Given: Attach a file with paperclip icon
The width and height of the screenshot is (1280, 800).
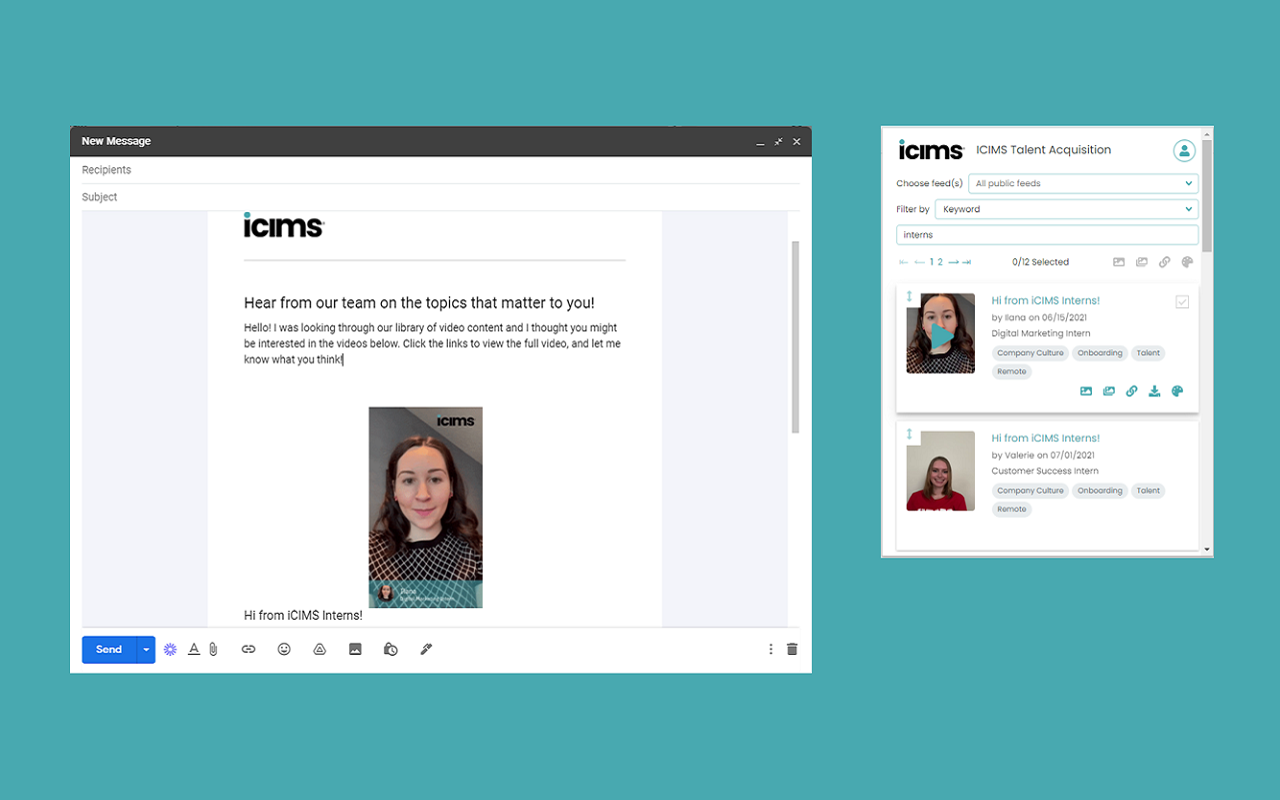Looking at the screenshot, I should (213, 649).
